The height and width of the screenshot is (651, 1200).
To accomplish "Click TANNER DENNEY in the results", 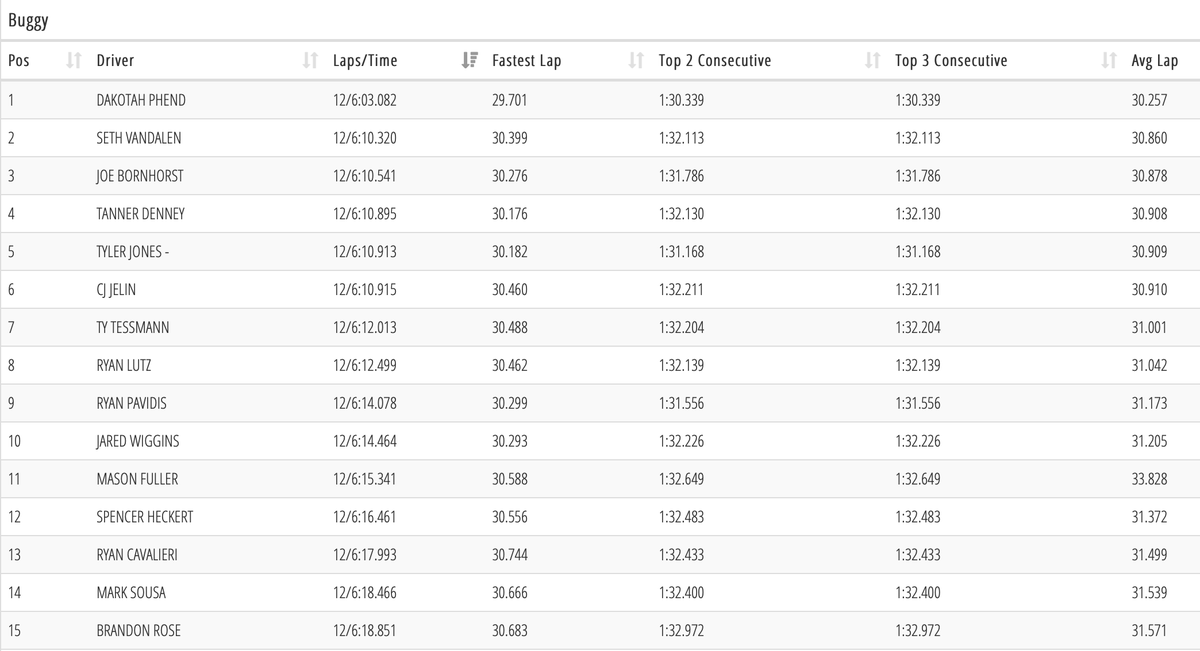I will (x=140, y=214).
